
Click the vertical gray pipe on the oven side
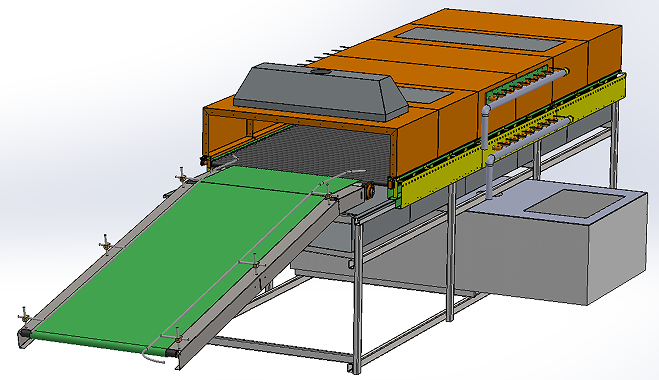point(485,126)
